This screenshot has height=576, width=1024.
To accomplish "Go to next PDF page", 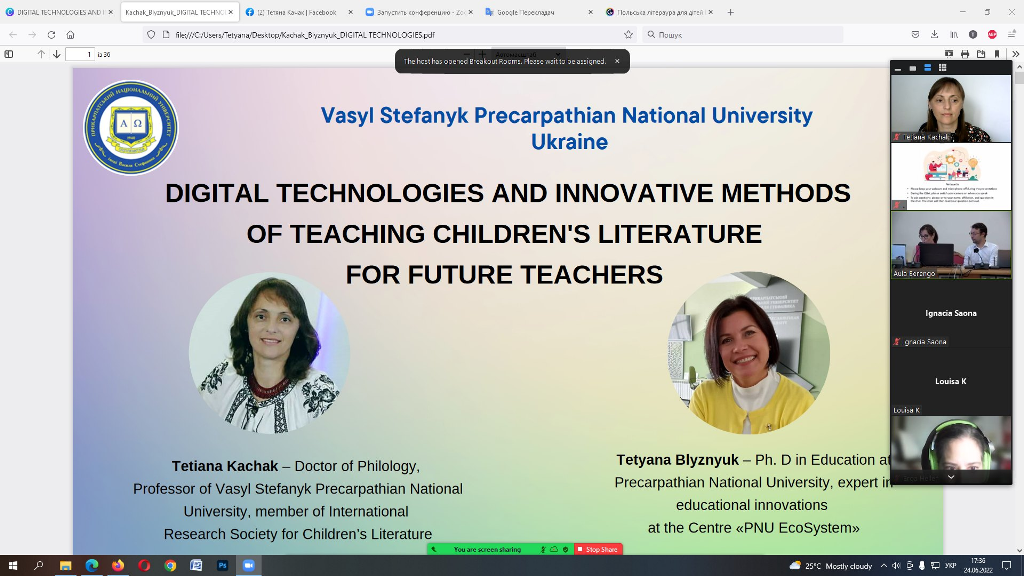I will tap(56, 54).
